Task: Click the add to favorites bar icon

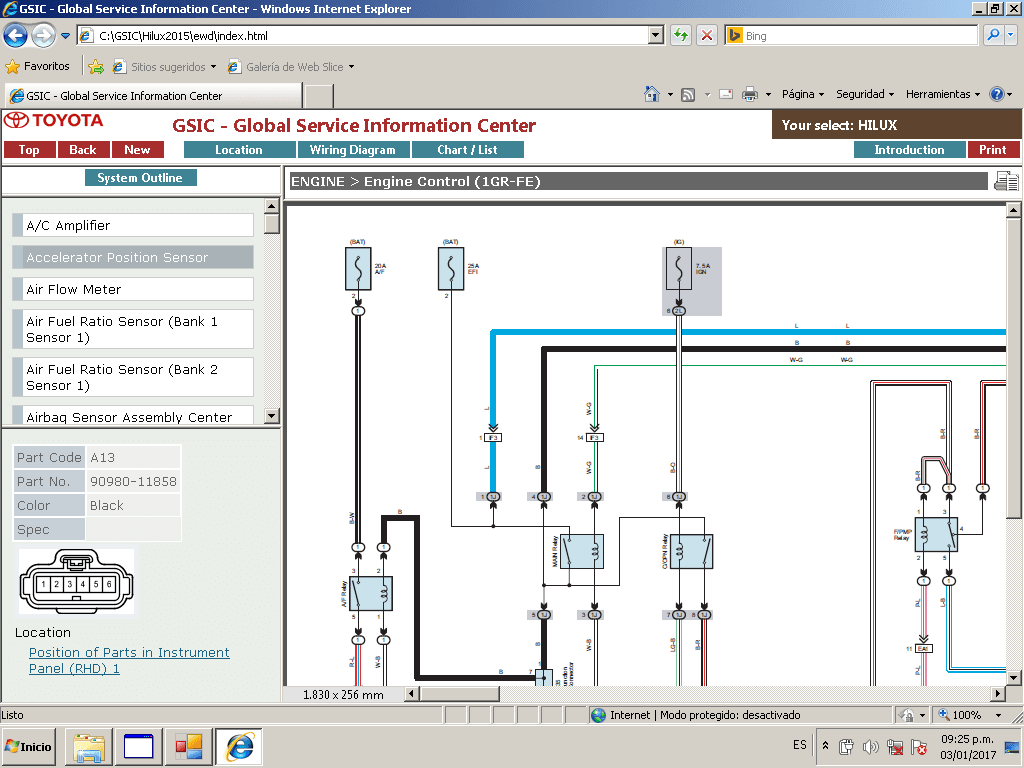Action: tap(96, 67)
